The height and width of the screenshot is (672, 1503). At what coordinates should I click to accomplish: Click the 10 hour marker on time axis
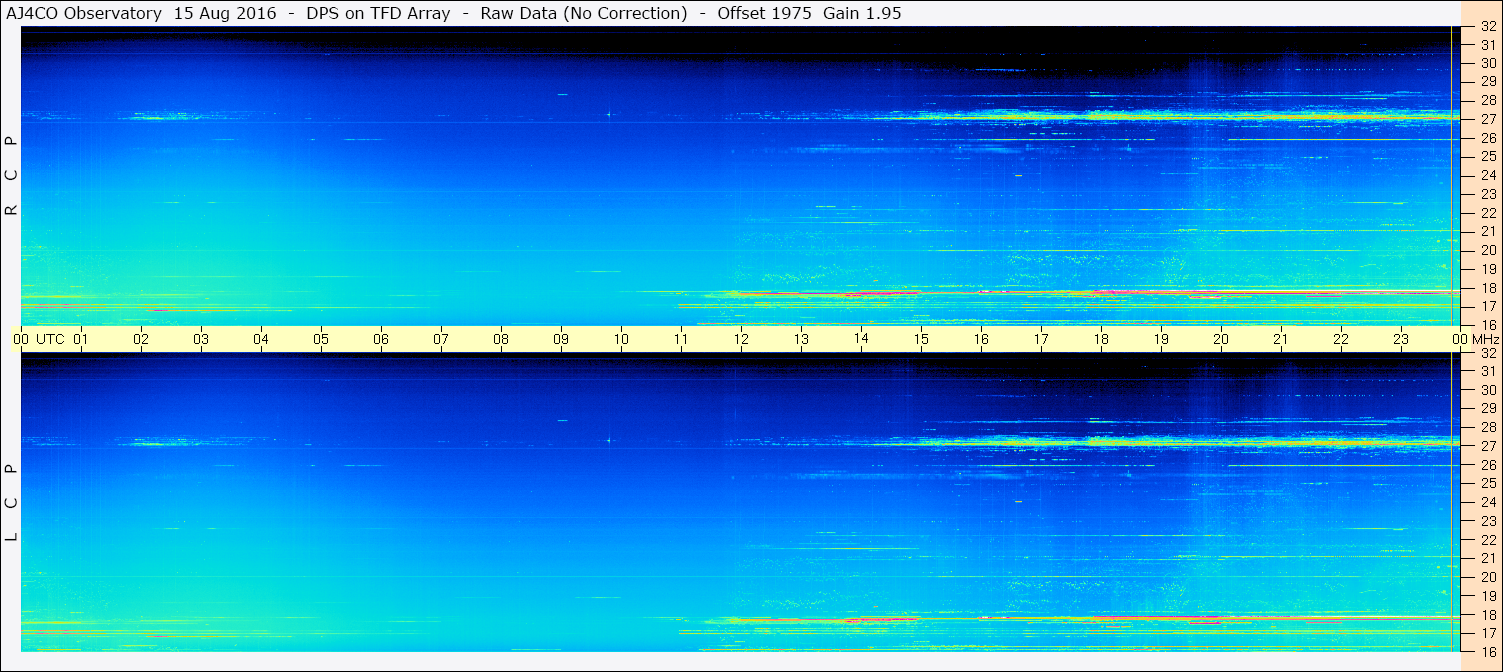[x=621, y=339]
